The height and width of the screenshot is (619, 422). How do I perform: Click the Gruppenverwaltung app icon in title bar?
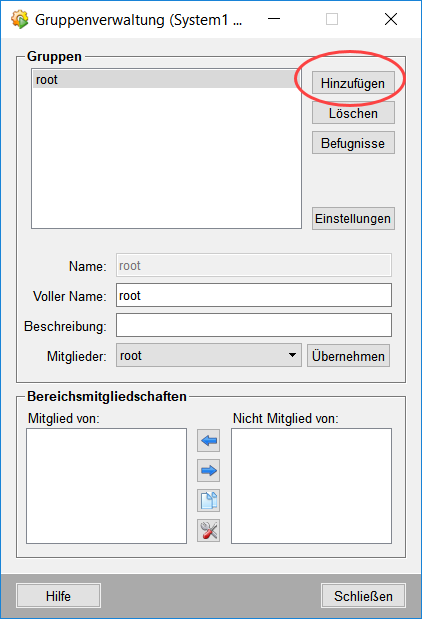pyautogui.click(x=20, y=19)
